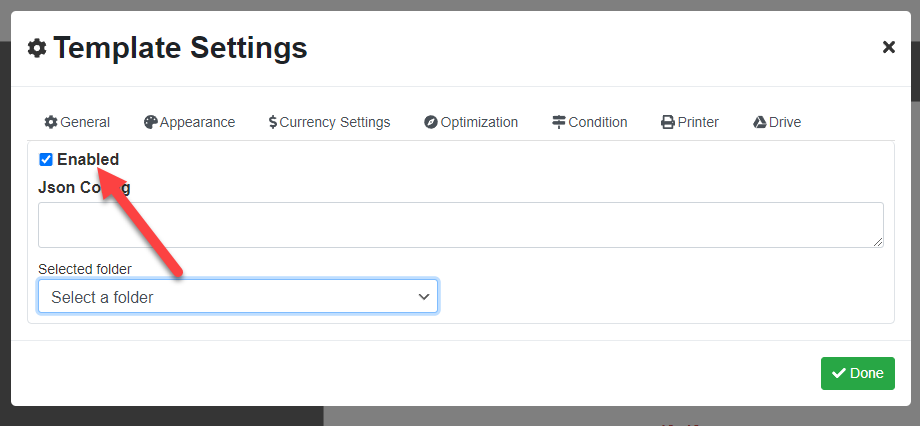Click the Enabled checkbox label
The width and height of the screenshot is (920, 426).
88,160
